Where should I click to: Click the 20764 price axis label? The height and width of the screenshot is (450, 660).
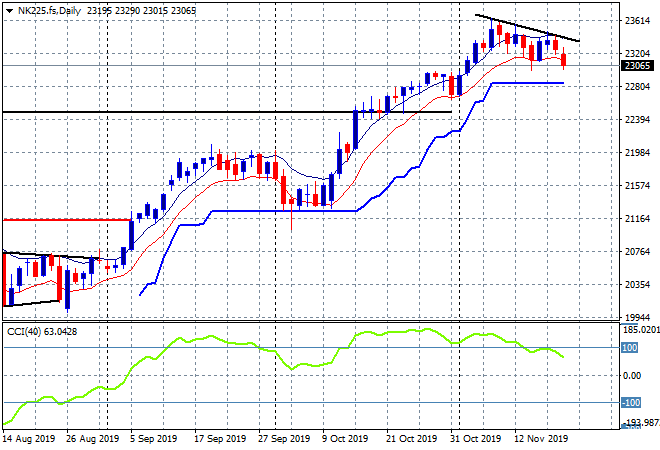click(x=637, y=251)
